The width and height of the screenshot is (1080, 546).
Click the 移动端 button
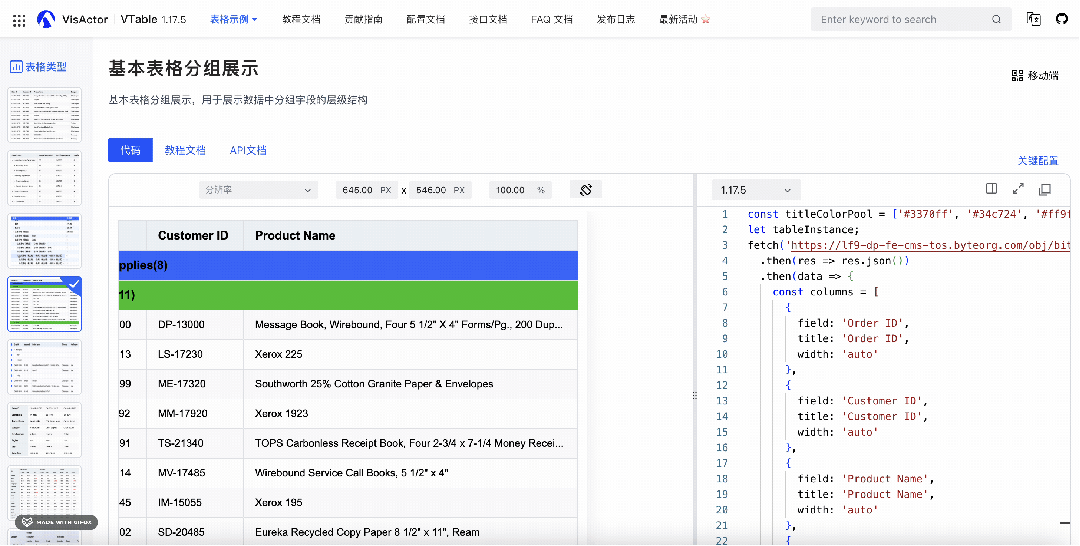(1035, 76)
